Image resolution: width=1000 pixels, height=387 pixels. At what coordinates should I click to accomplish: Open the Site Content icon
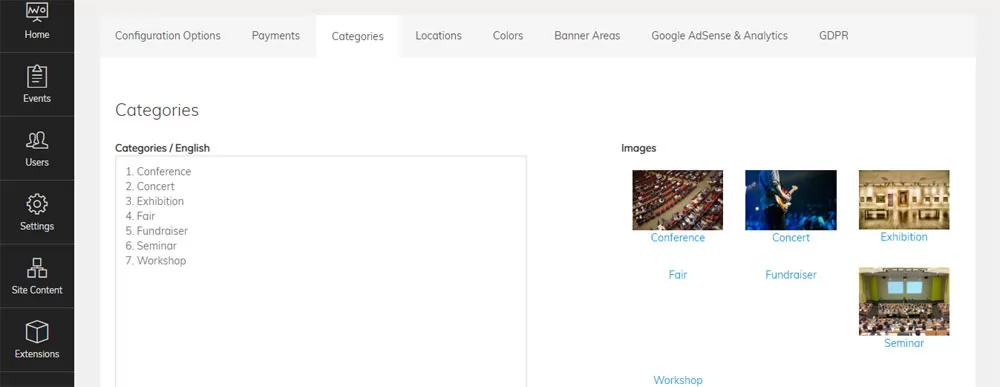click(x=37, y=268)
